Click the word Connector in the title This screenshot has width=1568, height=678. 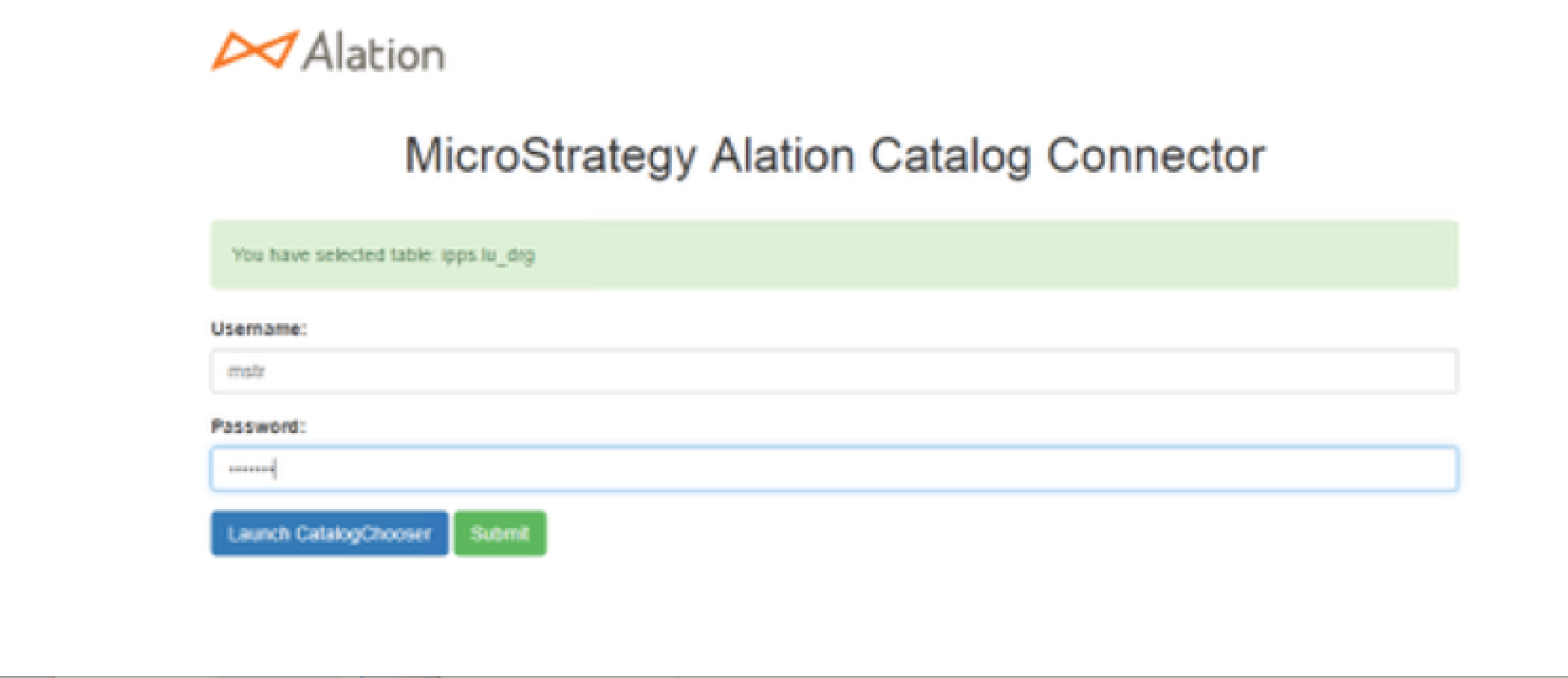click(x=1155, y=156)
